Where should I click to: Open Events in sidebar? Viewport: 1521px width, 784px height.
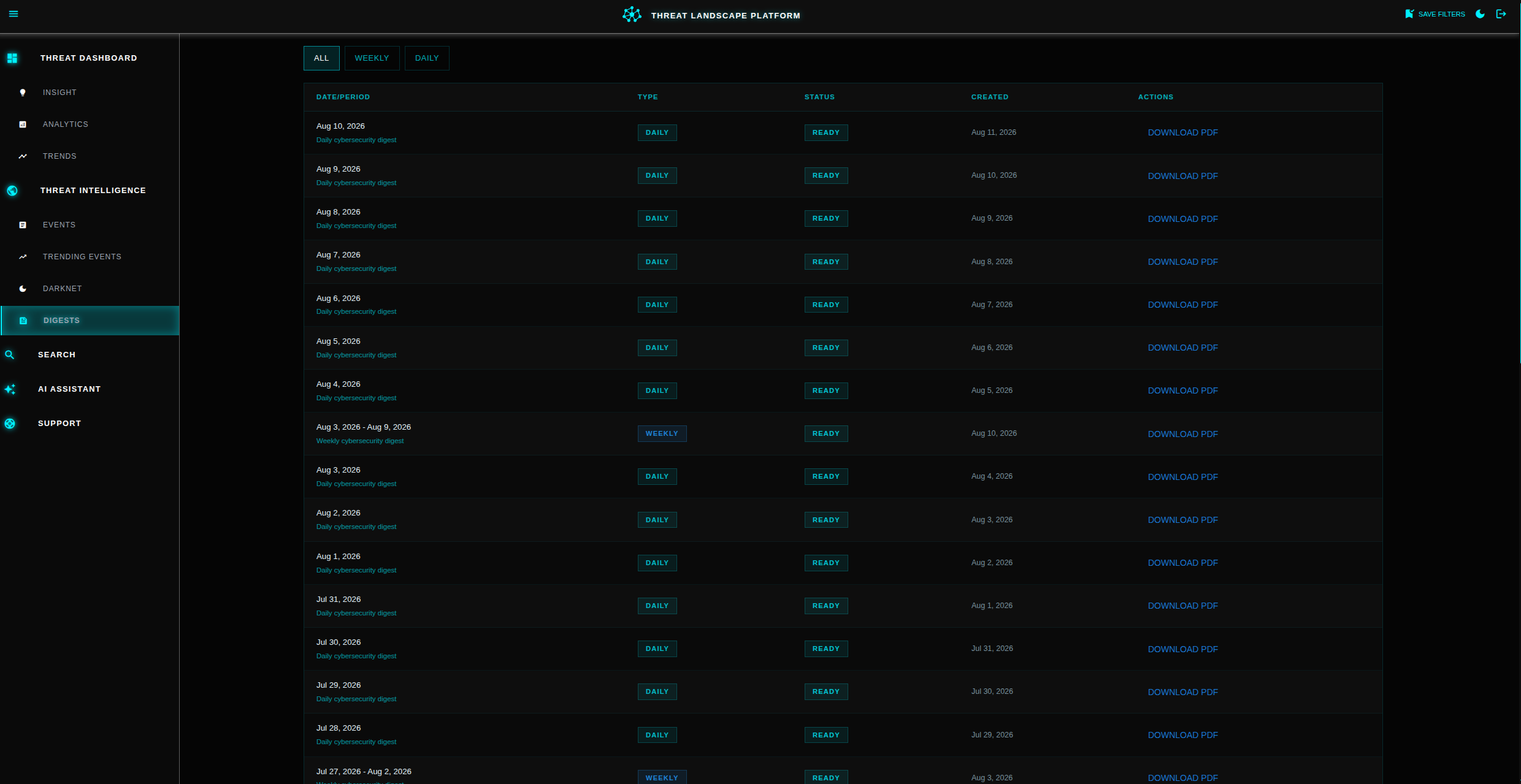click(x=59, y=225)
